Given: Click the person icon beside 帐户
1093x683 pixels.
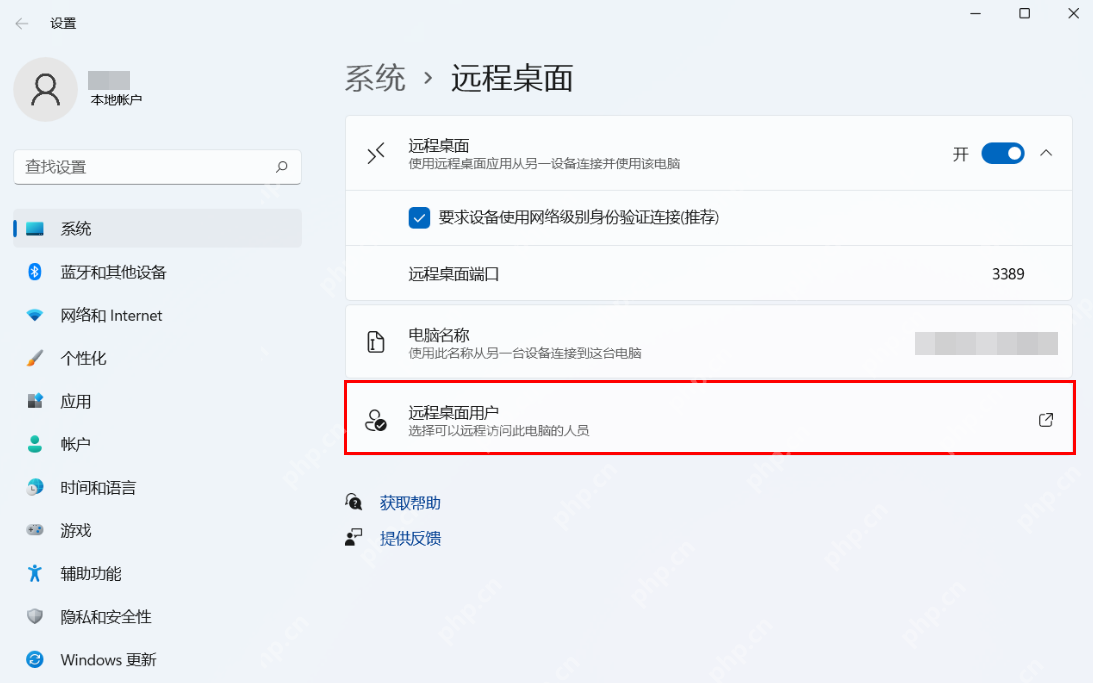Looking at the screenshot, I should pos(35,444).
